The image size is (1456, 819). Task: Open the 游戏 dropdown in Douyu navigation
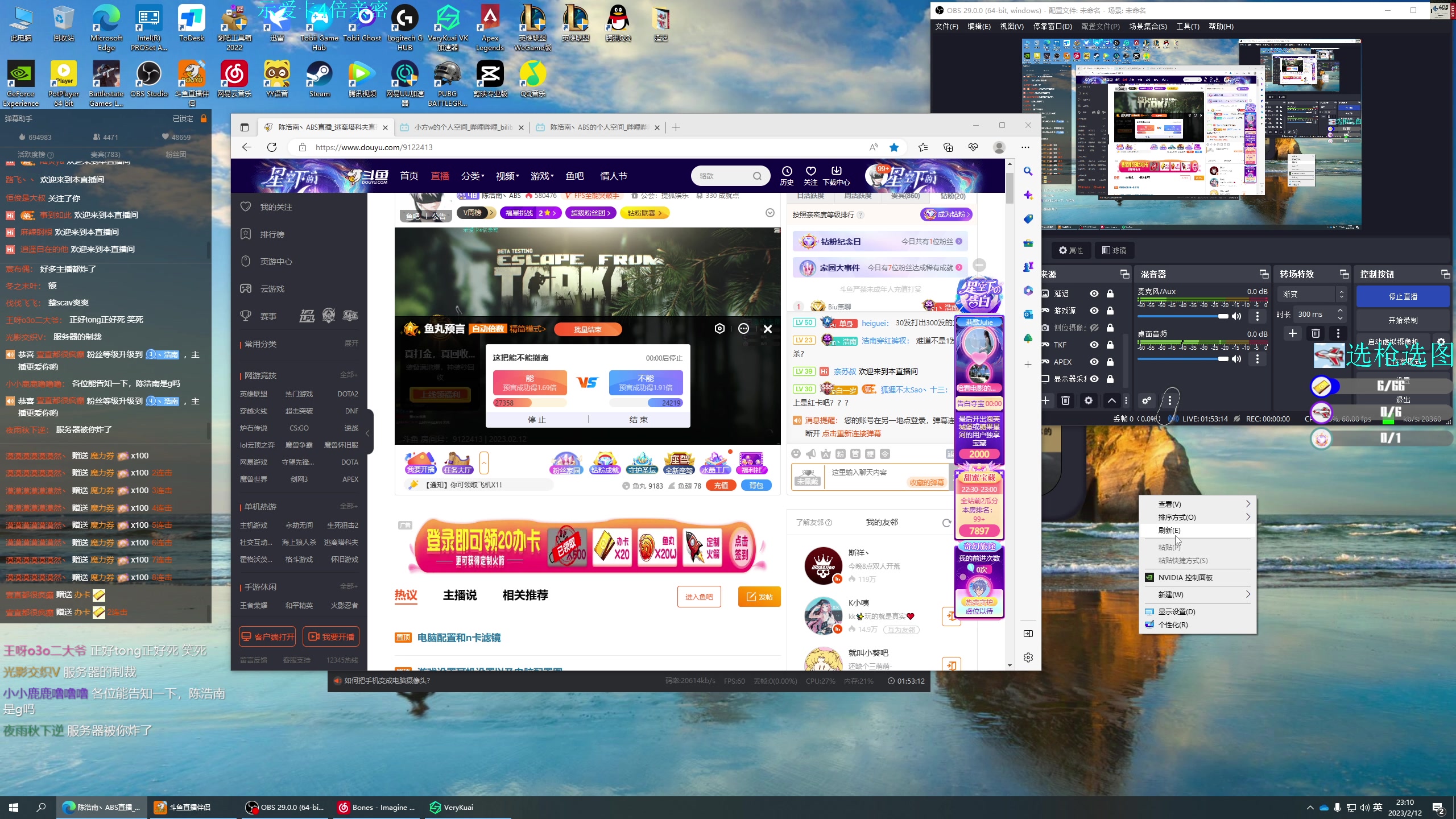coord(542,176)
